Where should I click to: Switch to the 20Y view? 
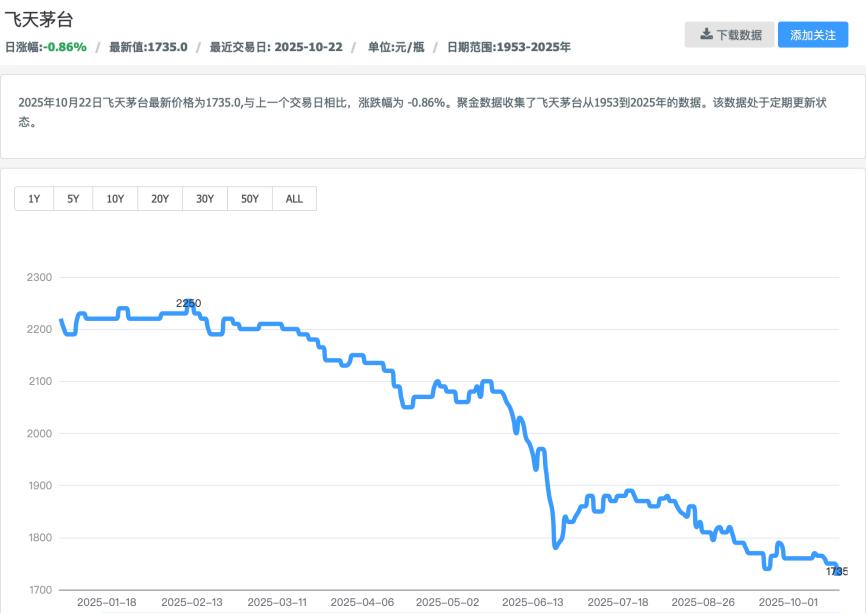160,198
